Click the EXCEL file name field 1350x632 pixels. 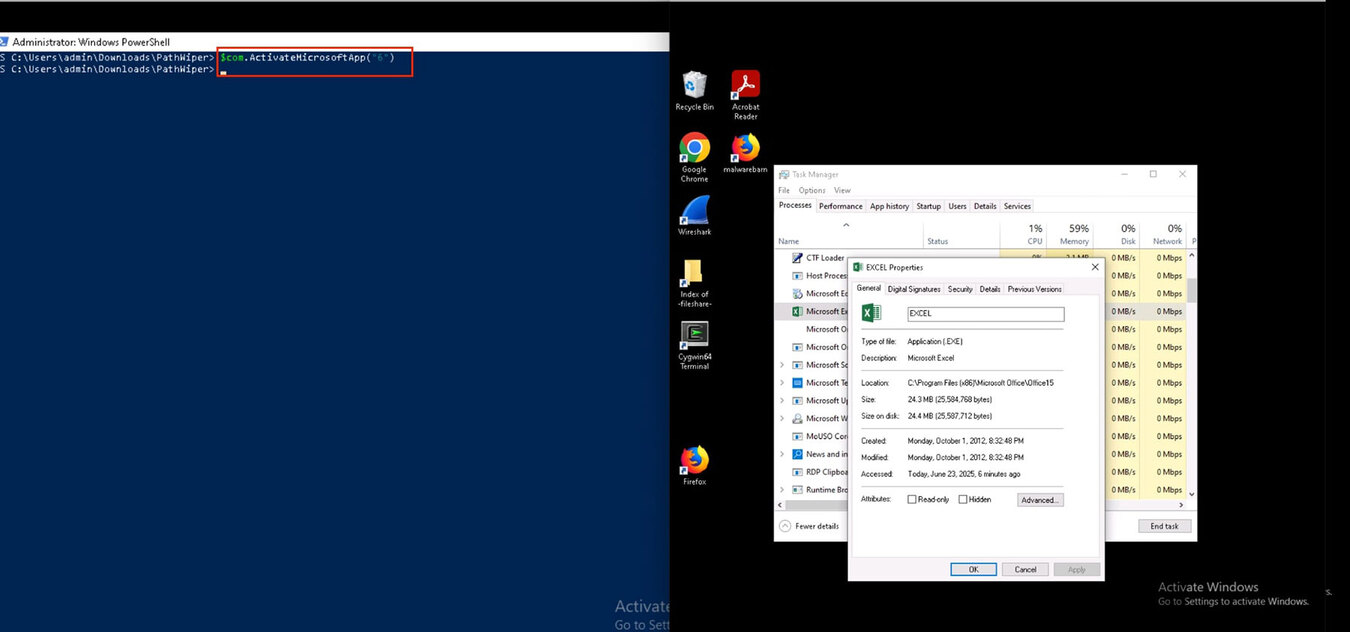coord(985,314)
